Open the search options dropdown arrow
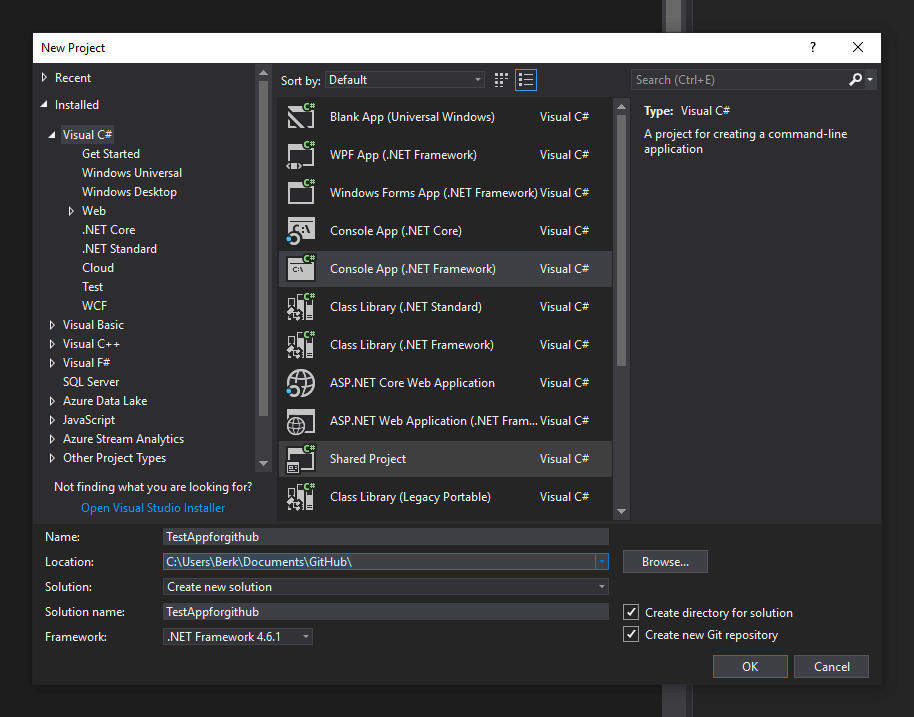Image resolution: width=914 pixels, height=717 pixels. coord(870,79)
